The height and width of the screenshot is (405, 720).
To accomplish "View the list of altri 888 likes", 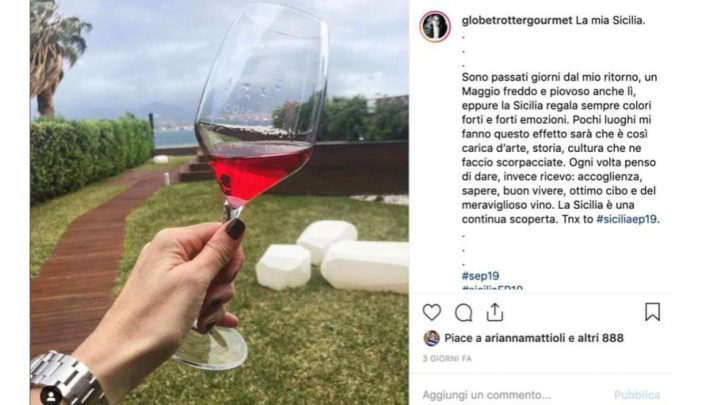I will point(600,338).
